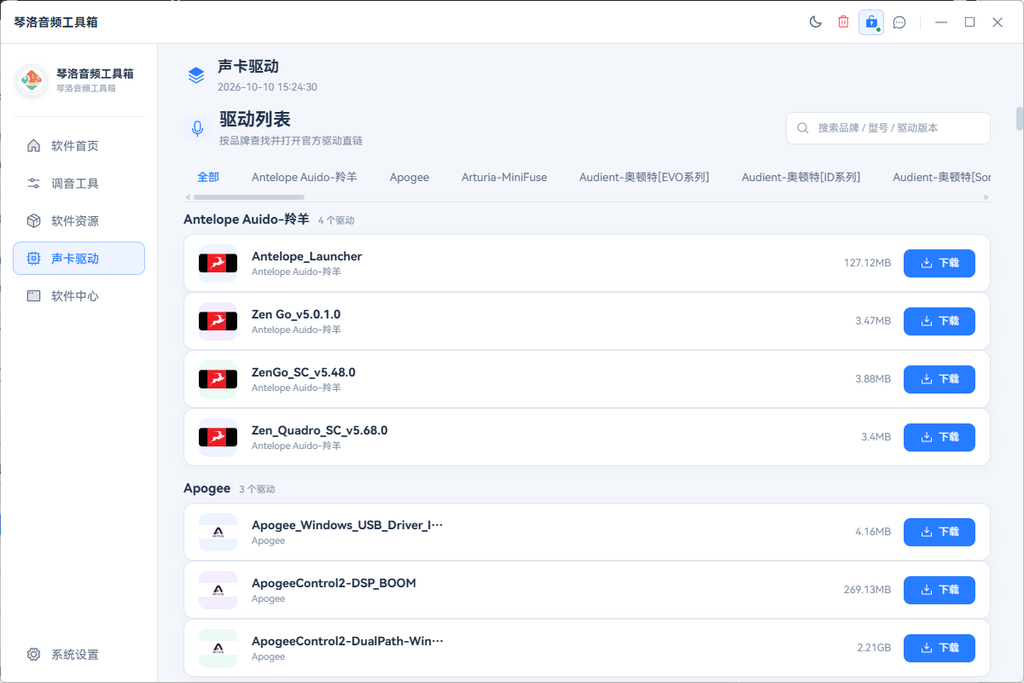Click the ApogeeControl2-DualPath logo thumbnail
Viewport: 1024px width, 683px height.
(217, 648)
